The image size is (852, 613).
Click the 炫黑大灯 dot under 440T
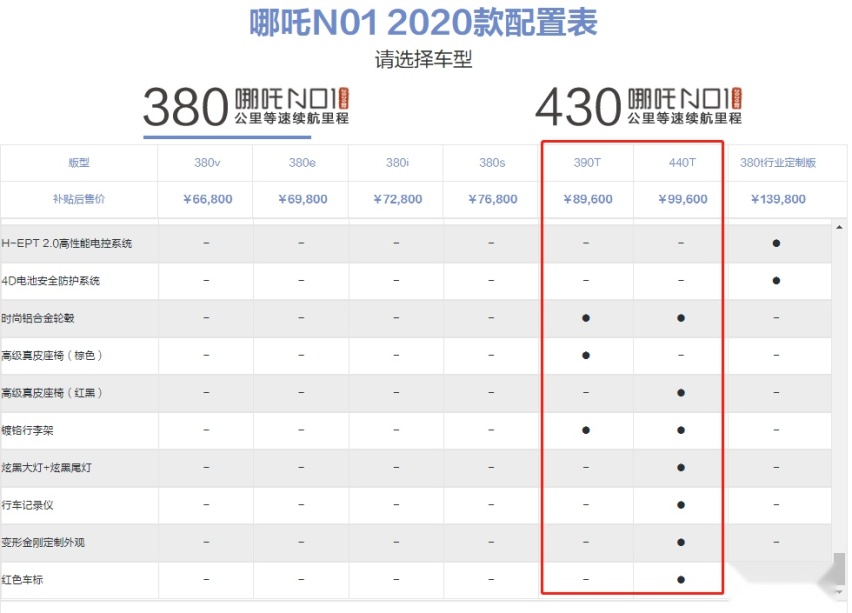(x=681, y=468)
